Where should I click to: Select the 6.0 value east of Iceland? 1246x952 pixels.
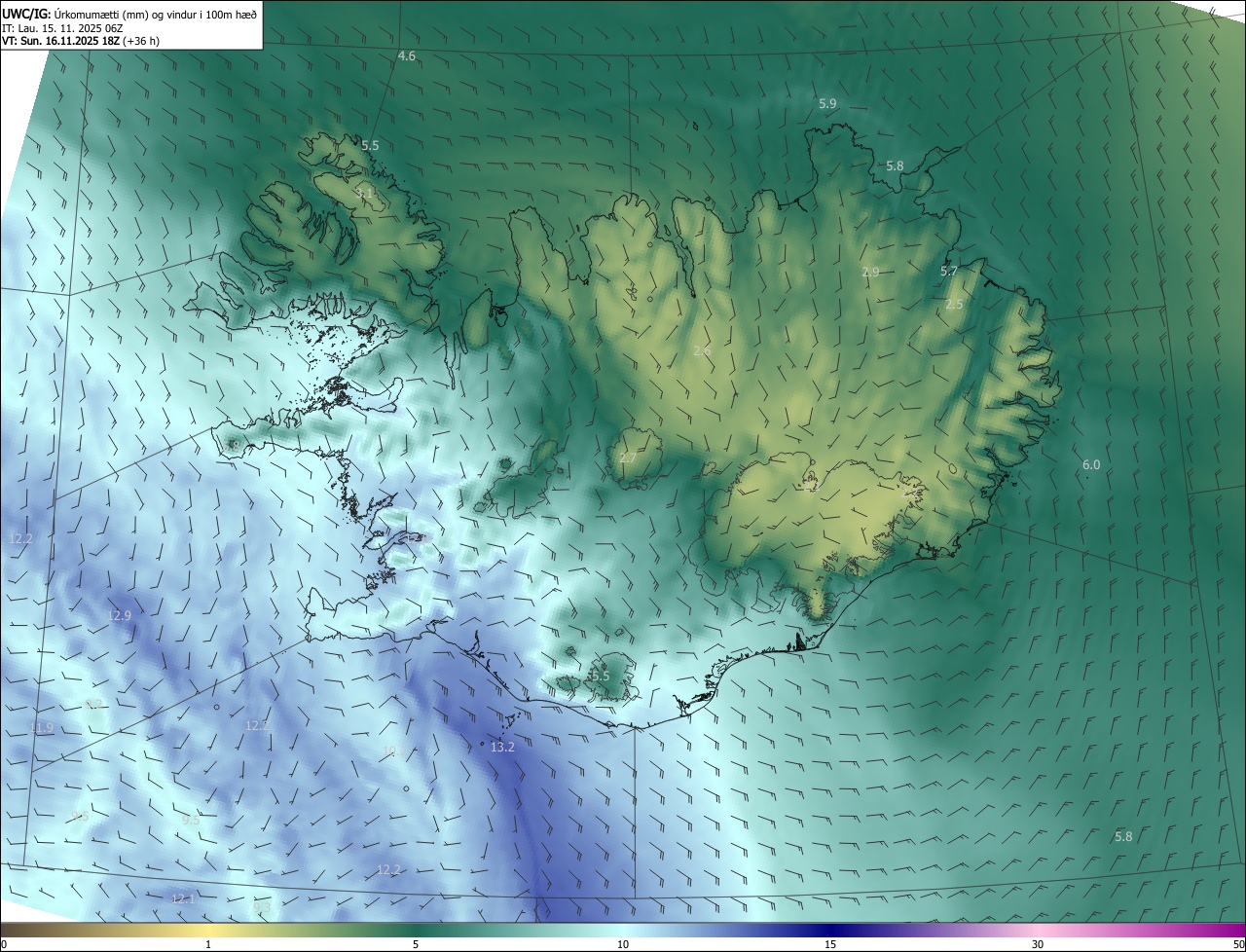tap(1091, 465)
